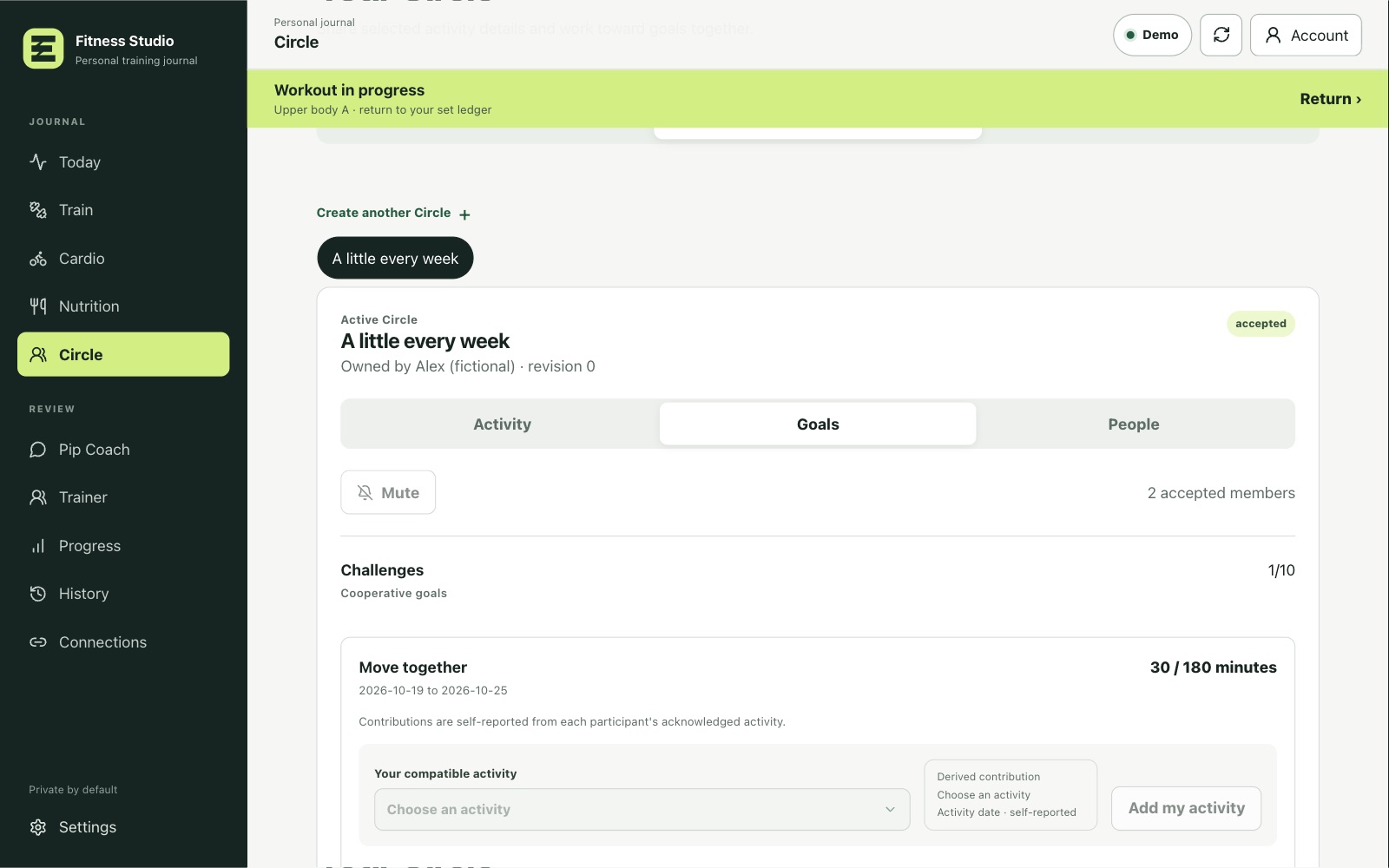Open Nutrition via its utensils icon
Image resolution: width=1389 pixels, height=868 pixels.
(38, 306)
